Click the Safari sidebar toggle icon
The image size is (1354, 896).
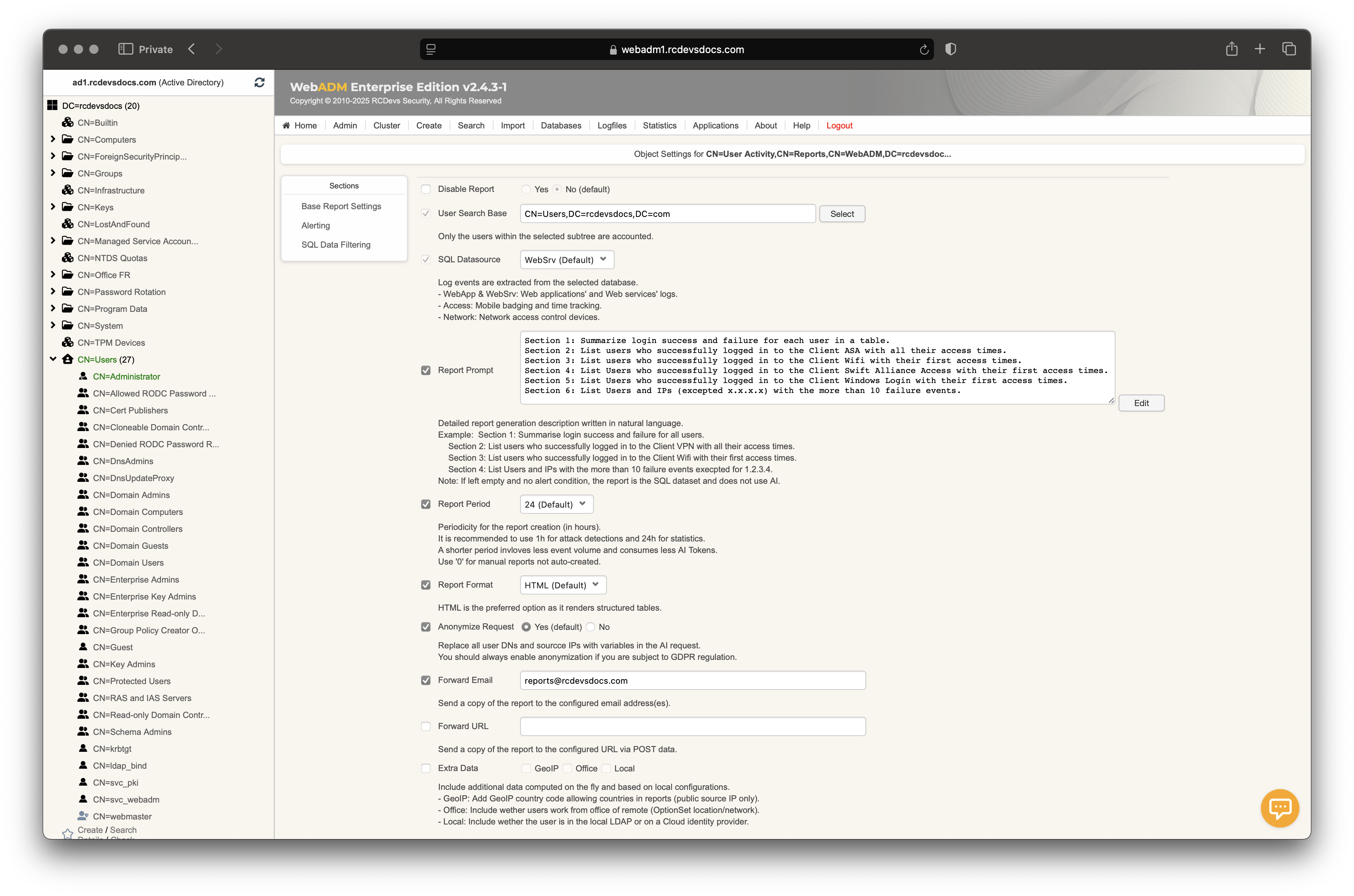(125, 49)
